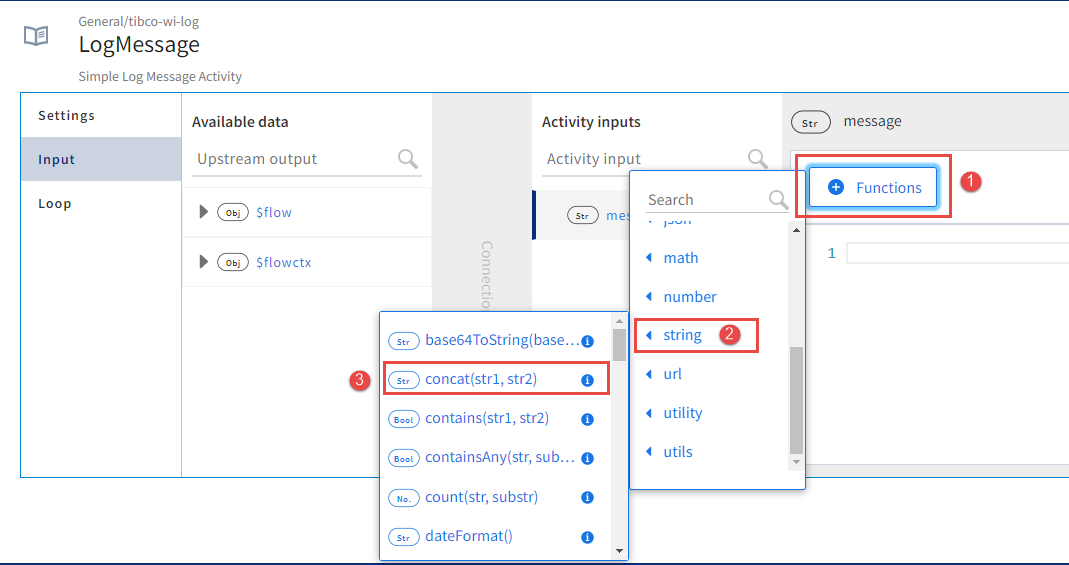Open info icon for count(str, substr)
The width and height of the screenshot is (1069, 565).
click(588, 497)
